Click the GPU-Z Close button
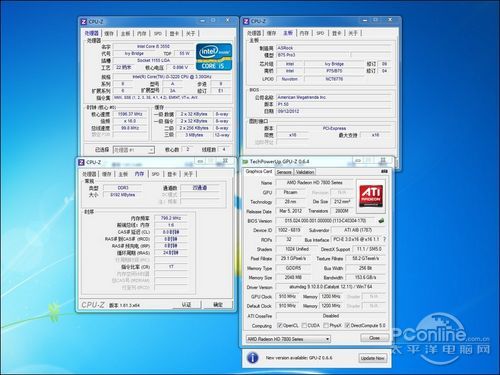 click(374, 338)
